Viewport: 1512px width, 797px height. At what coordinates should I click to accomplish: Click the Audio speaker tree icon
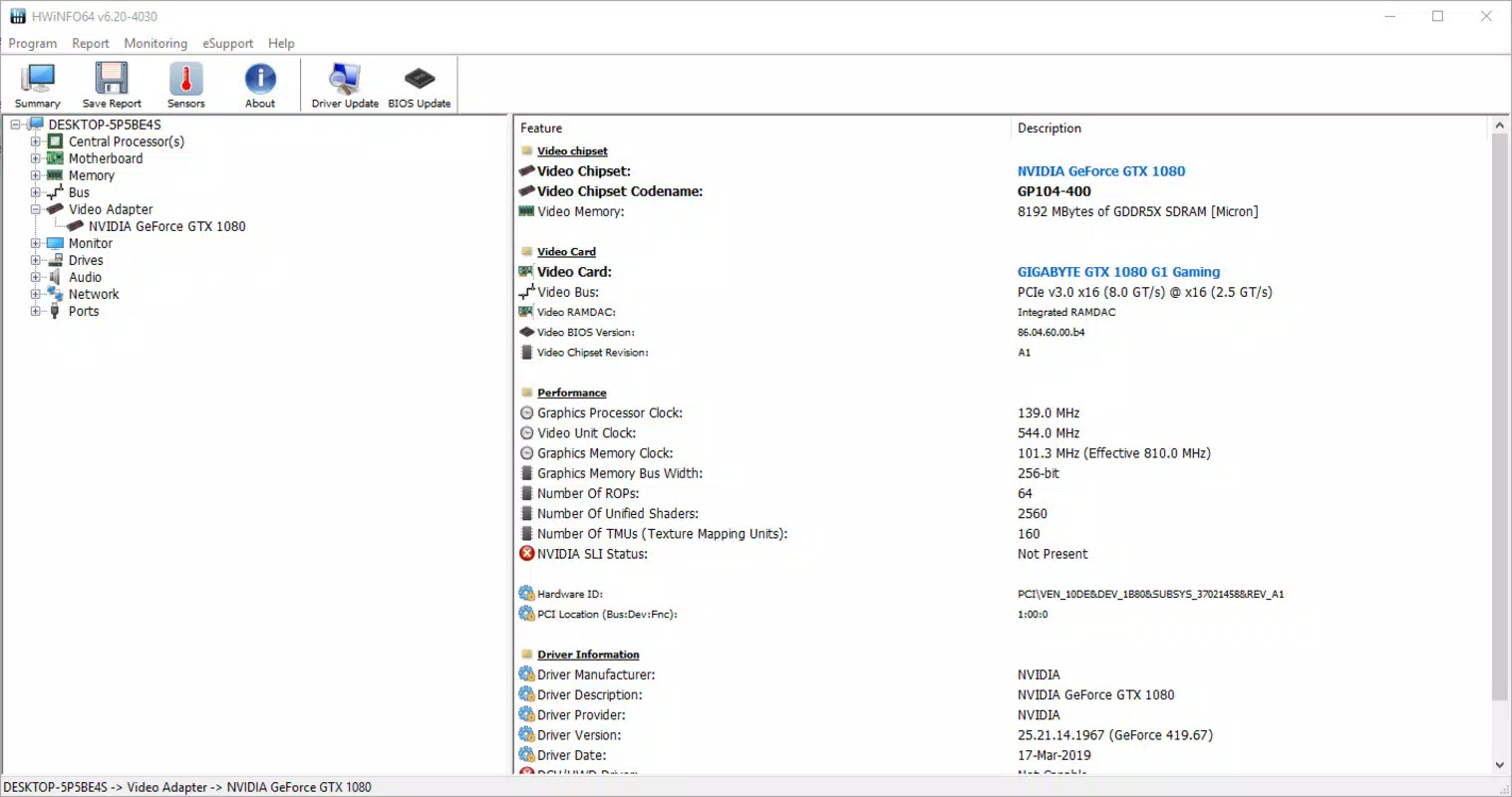click(x=55, y=277)
